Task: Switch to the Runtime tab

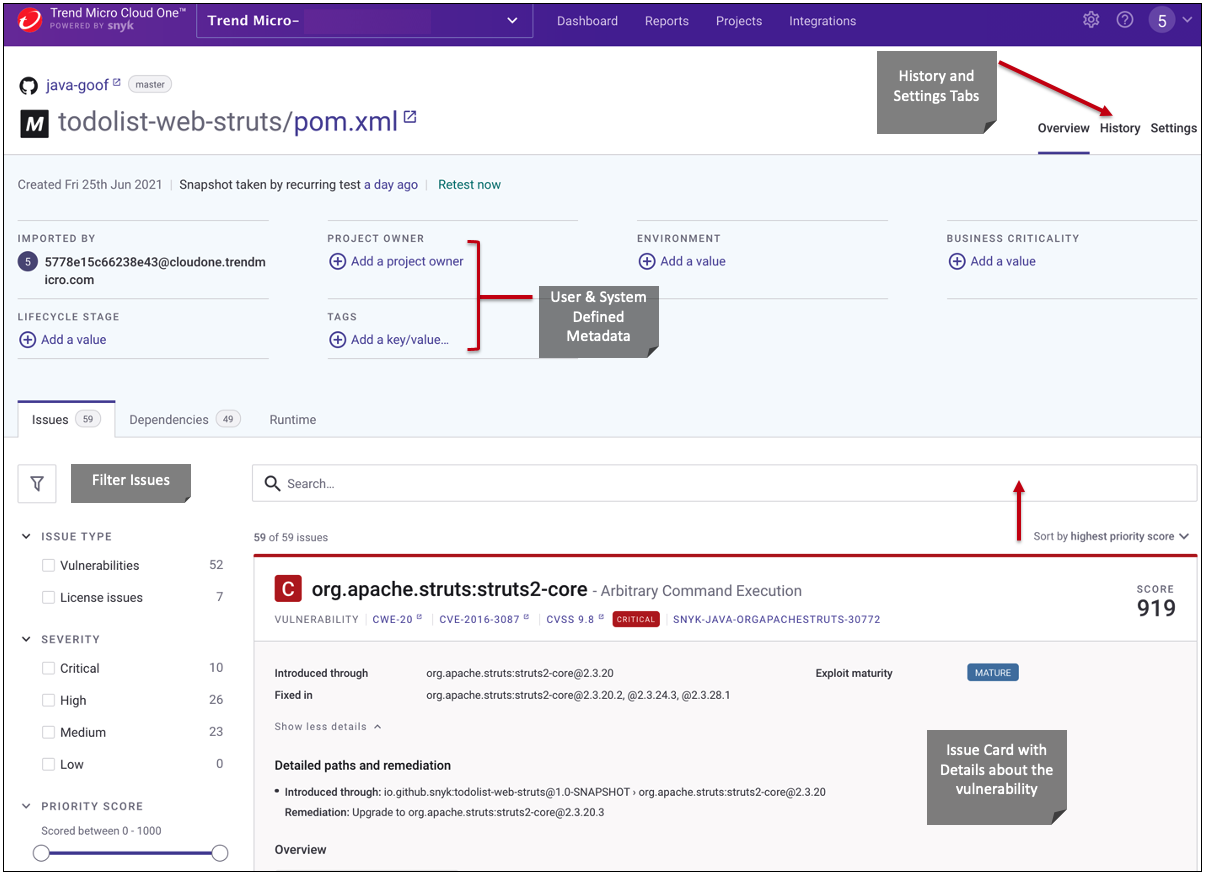Action: (x=293, y=420)
